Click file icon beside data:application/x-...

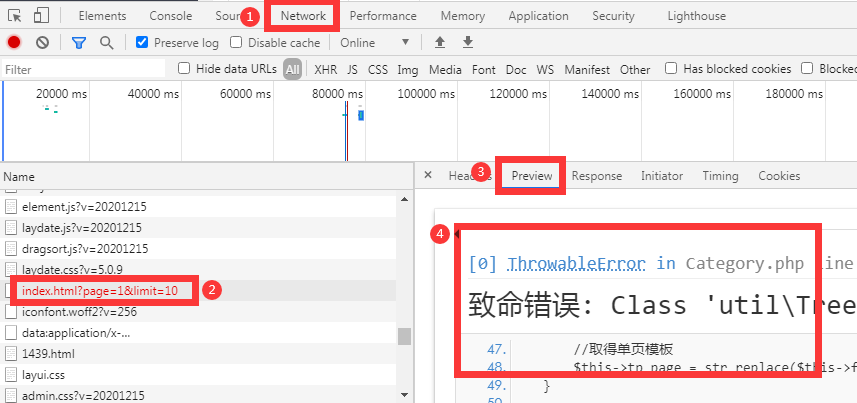(11, 332)
